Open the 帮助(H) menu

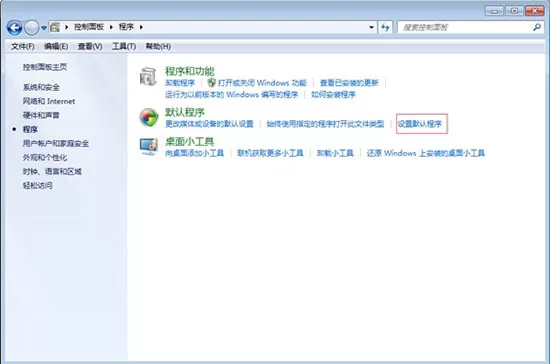coord(158,46)
